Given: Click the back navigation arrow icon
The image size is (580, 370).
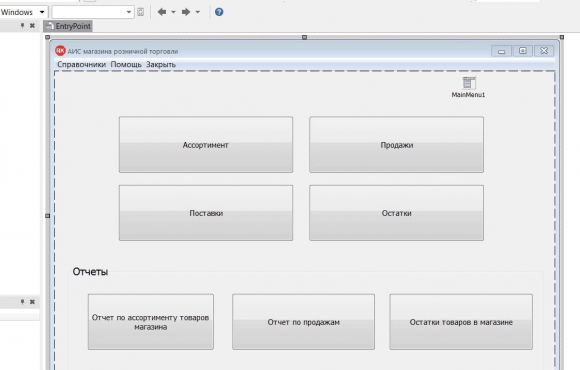Looking at the screenshot, I should [x=162, y=12].
